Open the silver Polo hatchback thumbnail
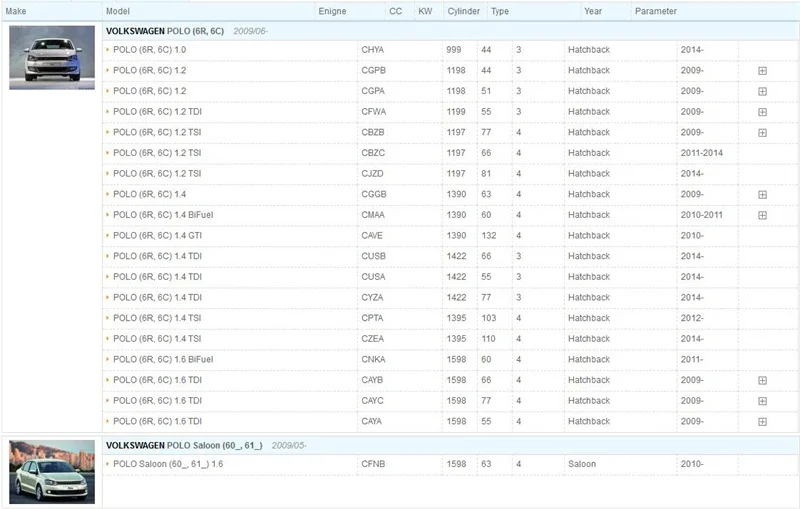 52,58
